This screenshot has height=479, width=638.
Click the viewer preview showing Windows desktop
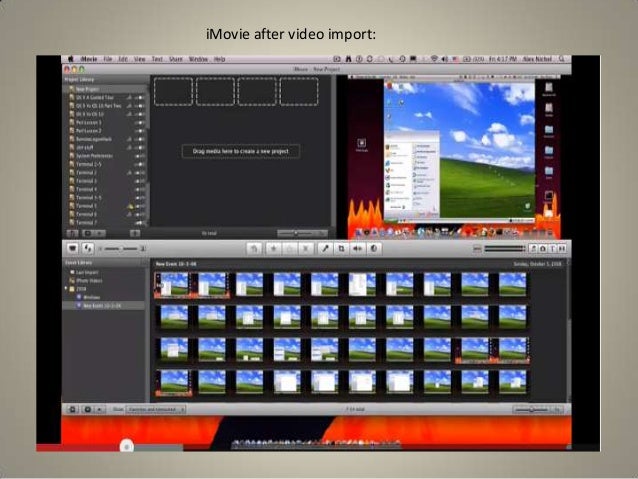click(454, 157)
